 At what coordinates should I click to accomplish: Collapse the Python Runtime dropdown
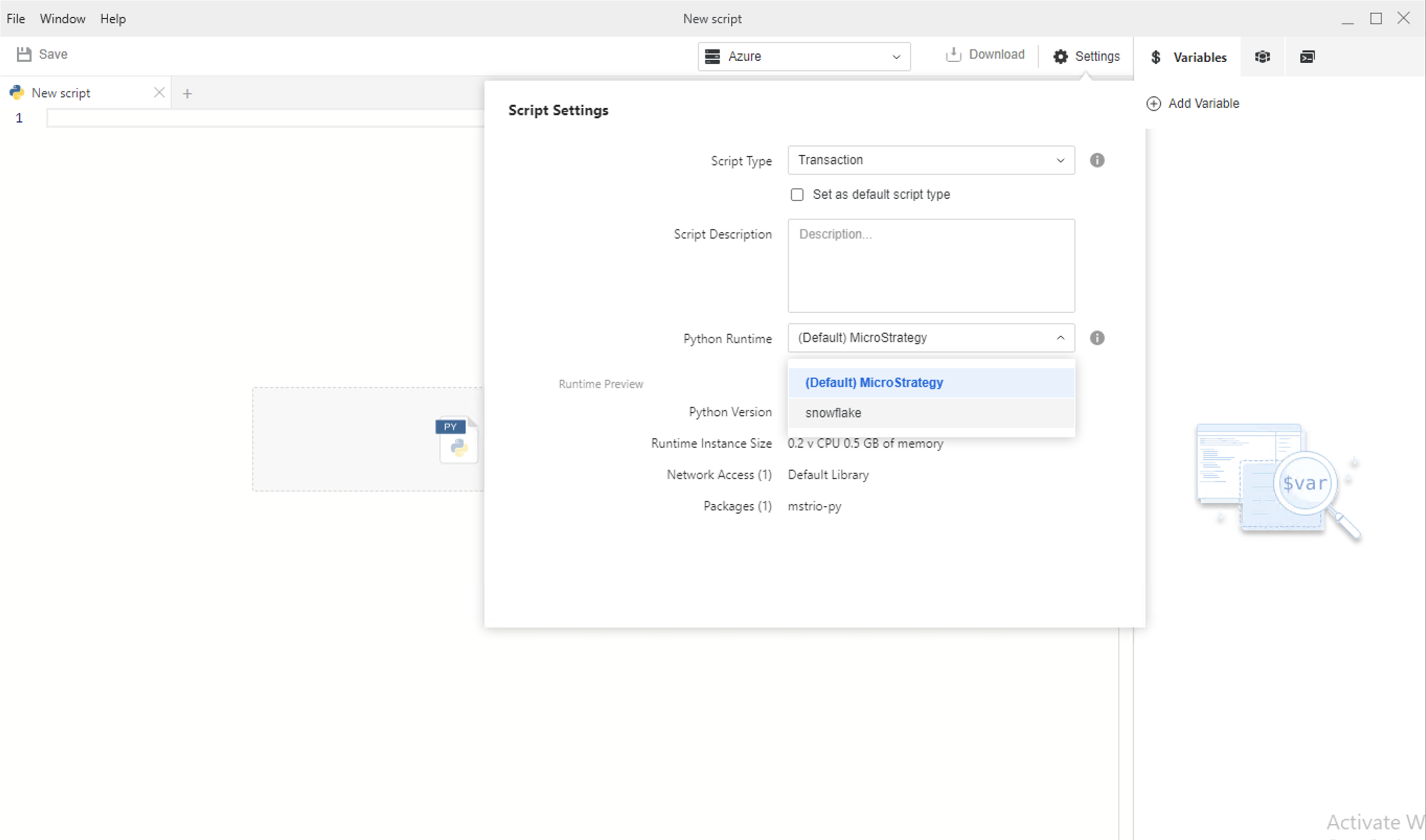(x=1060, y=338)
